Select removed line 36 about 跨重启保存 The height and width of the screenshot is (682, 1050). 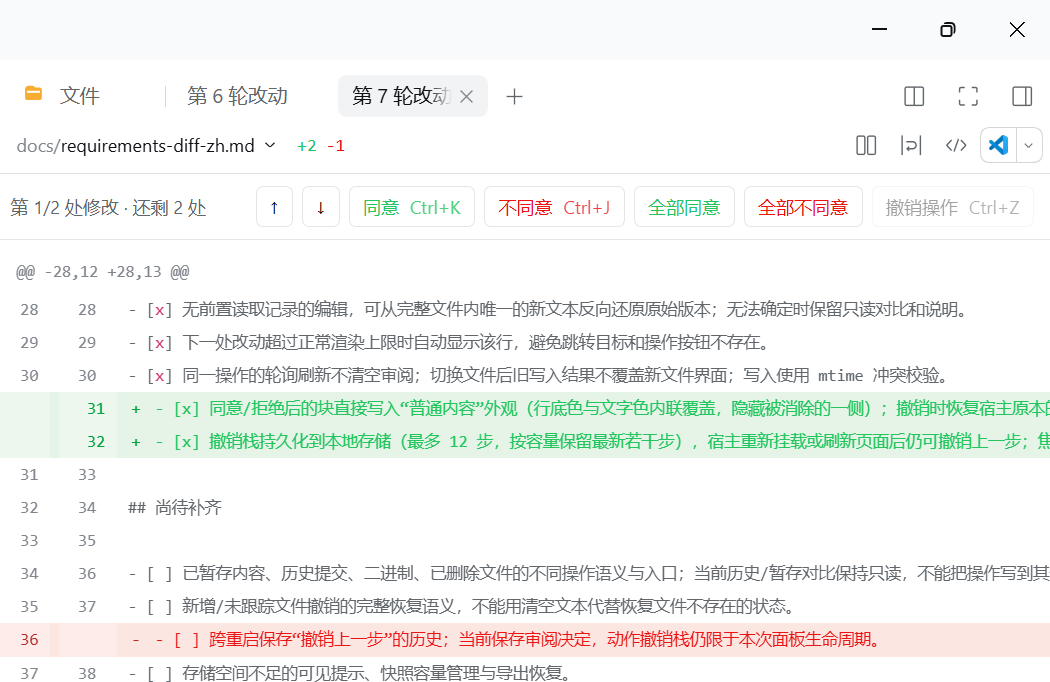click(x=525, y=640)
